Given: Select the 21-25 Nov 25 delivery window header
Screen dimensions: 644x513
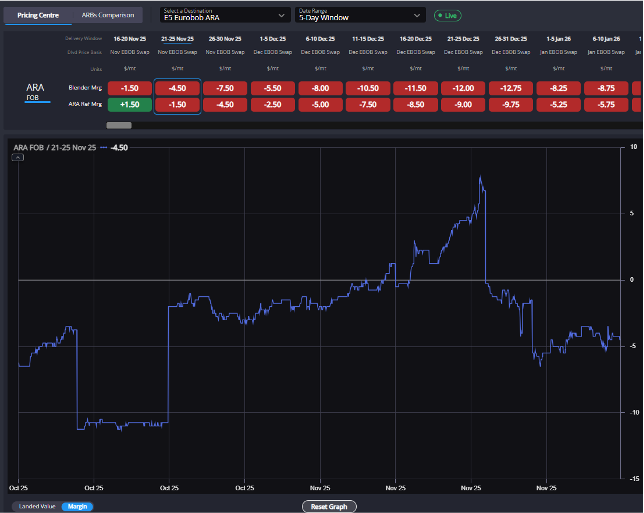Looking at the screenshot, I should click(177, 39).
